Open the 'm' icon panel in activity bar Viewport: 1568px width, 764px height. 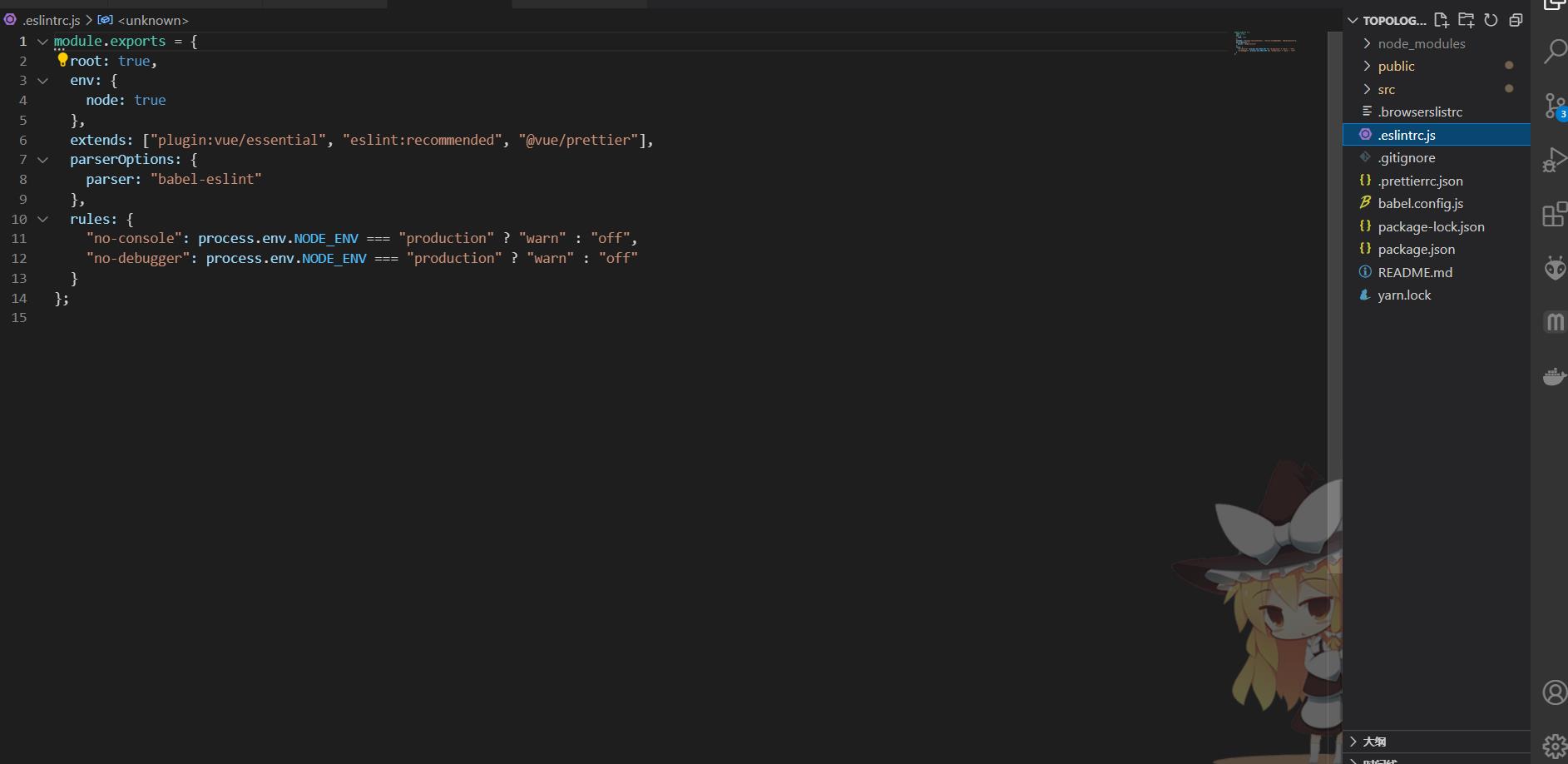click(x=1555, y=322)
